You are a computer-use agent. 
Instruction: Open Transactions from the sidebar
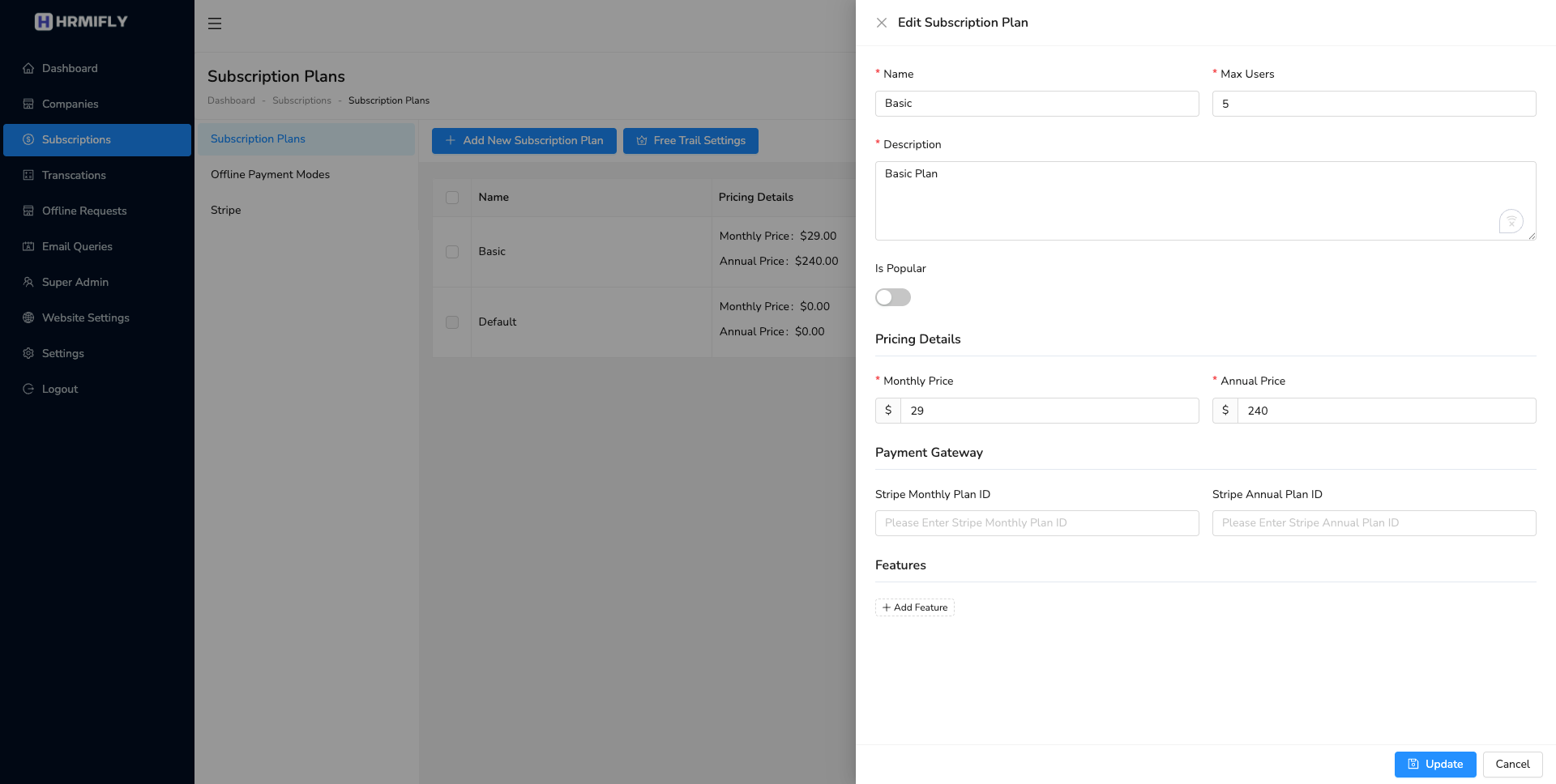click(97, 176)
